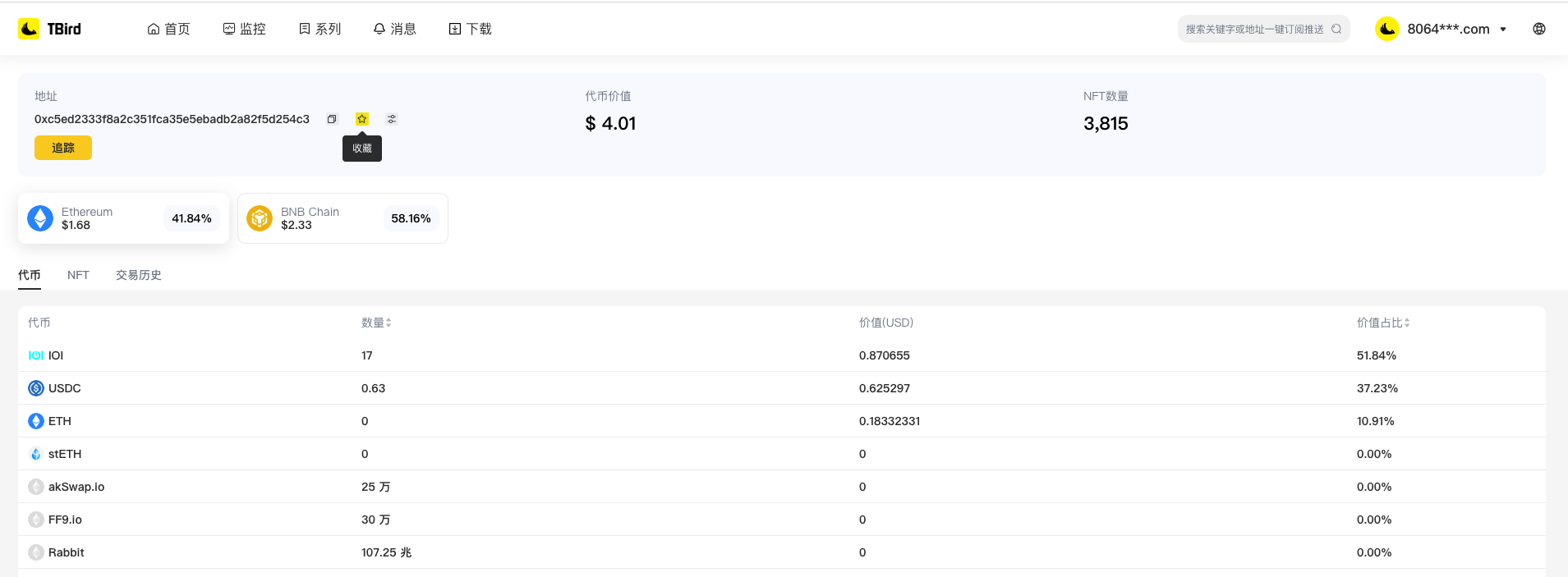Viewport: 1568px width, 577px height.
Task: Select the Ethereum chain filter card
Action: (123, 218)
